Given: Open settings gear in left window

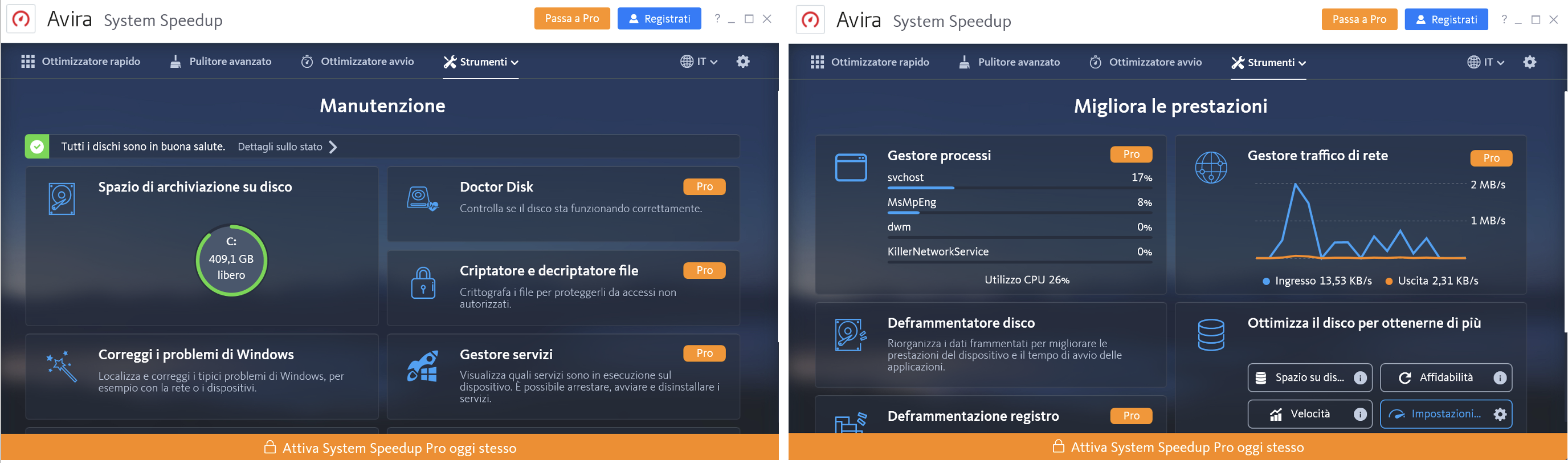Looking at the screenshot, I should click(742, 62).
